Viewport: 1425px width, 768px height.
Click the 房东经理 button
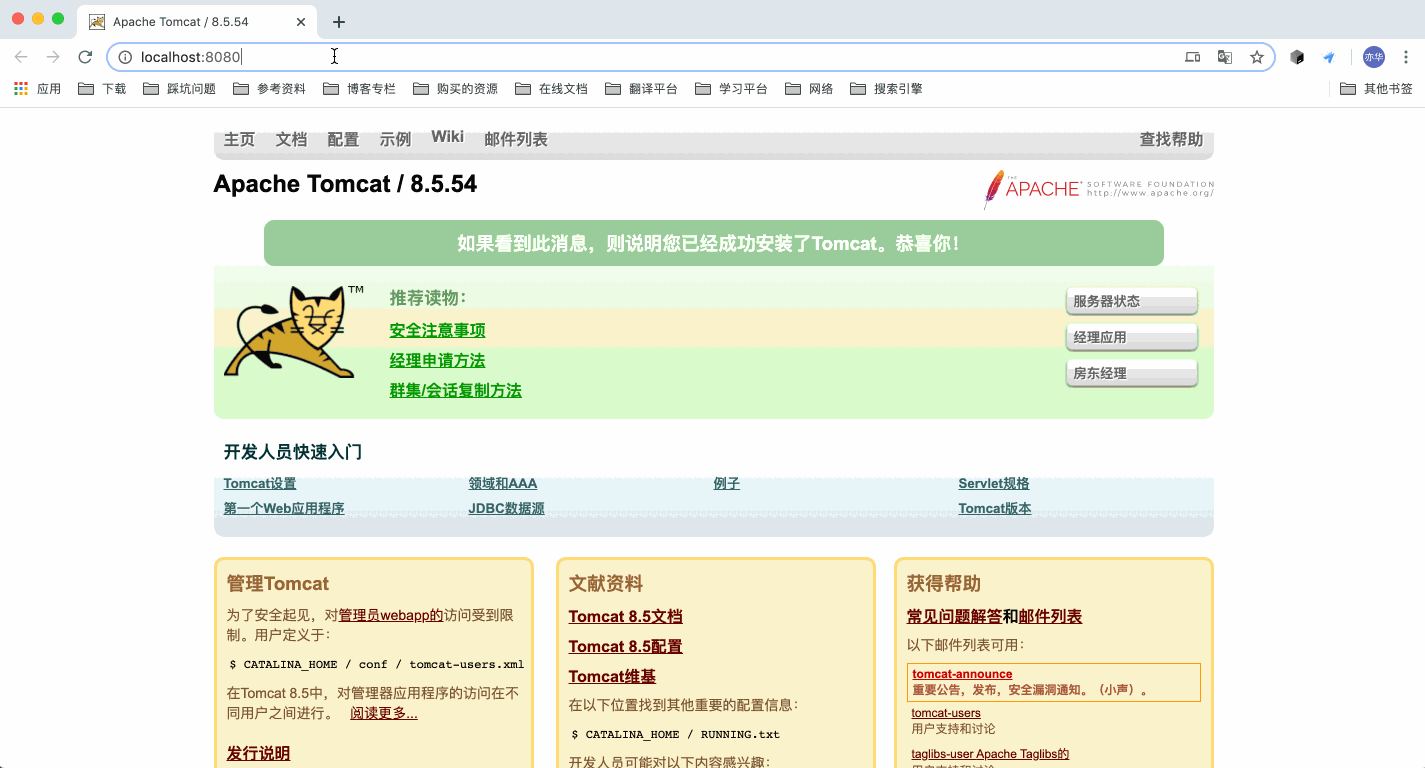(1131, 373)
